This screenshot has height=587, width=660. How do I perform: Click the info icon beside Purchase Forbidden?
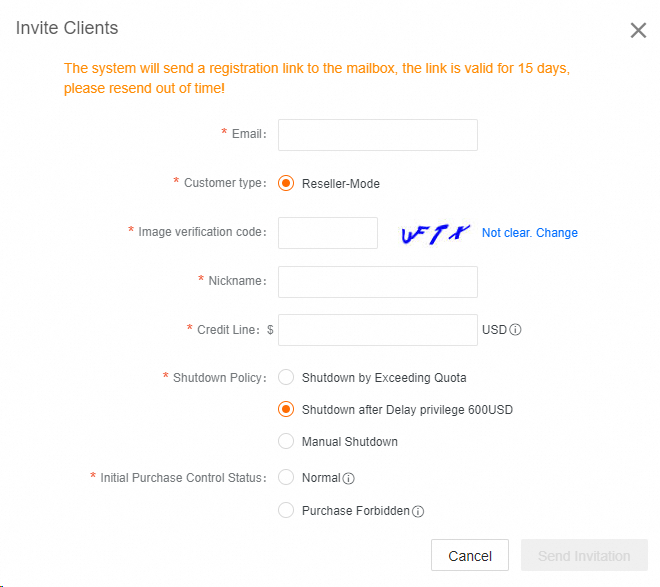(x=418, y=511)
